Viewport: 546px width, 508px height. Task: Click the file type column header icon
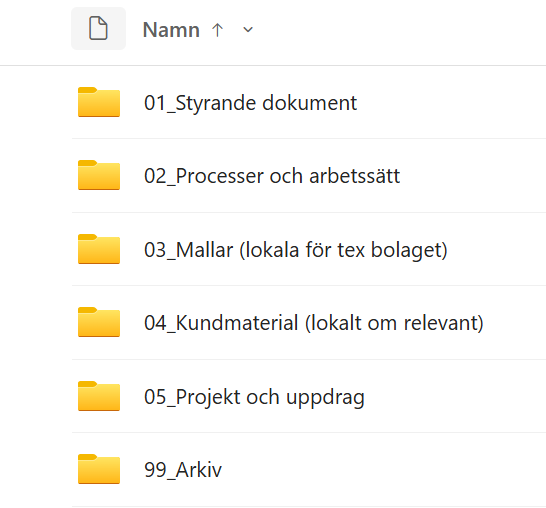(99, 28)
